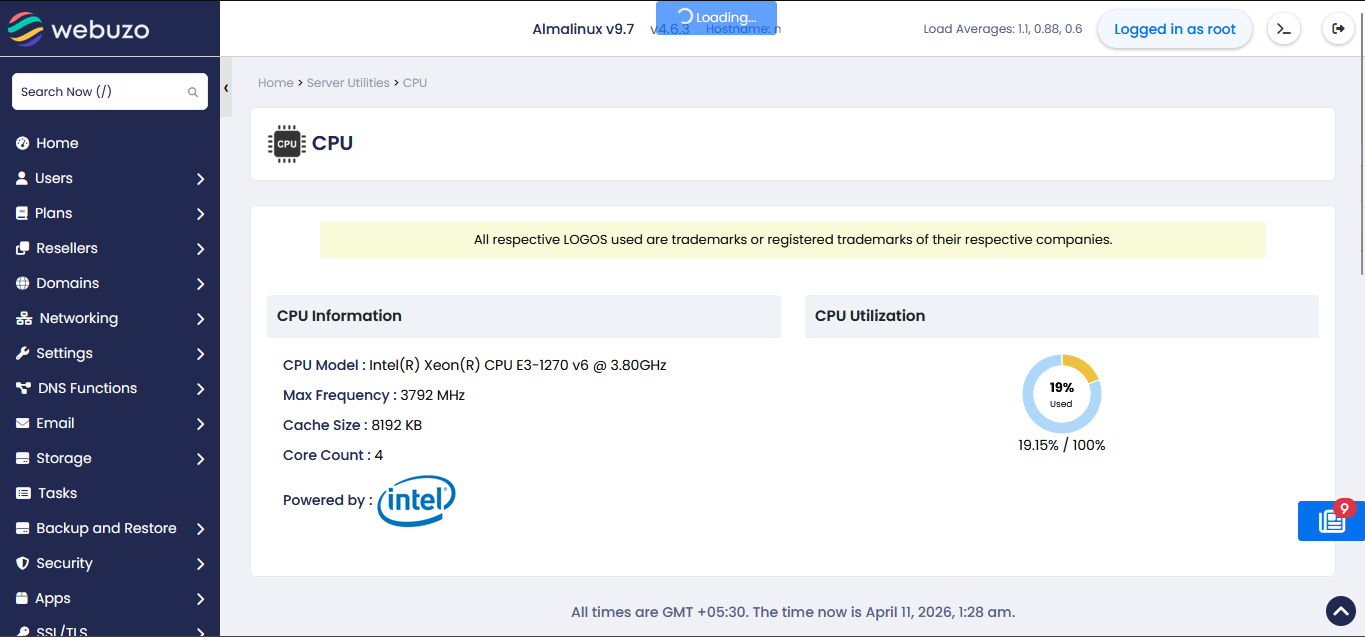Image resolution: width=1365 pixels, height=637 pixels.
Task: Open the notifications news icon with badge
Action: click(x=1331, y=521)
